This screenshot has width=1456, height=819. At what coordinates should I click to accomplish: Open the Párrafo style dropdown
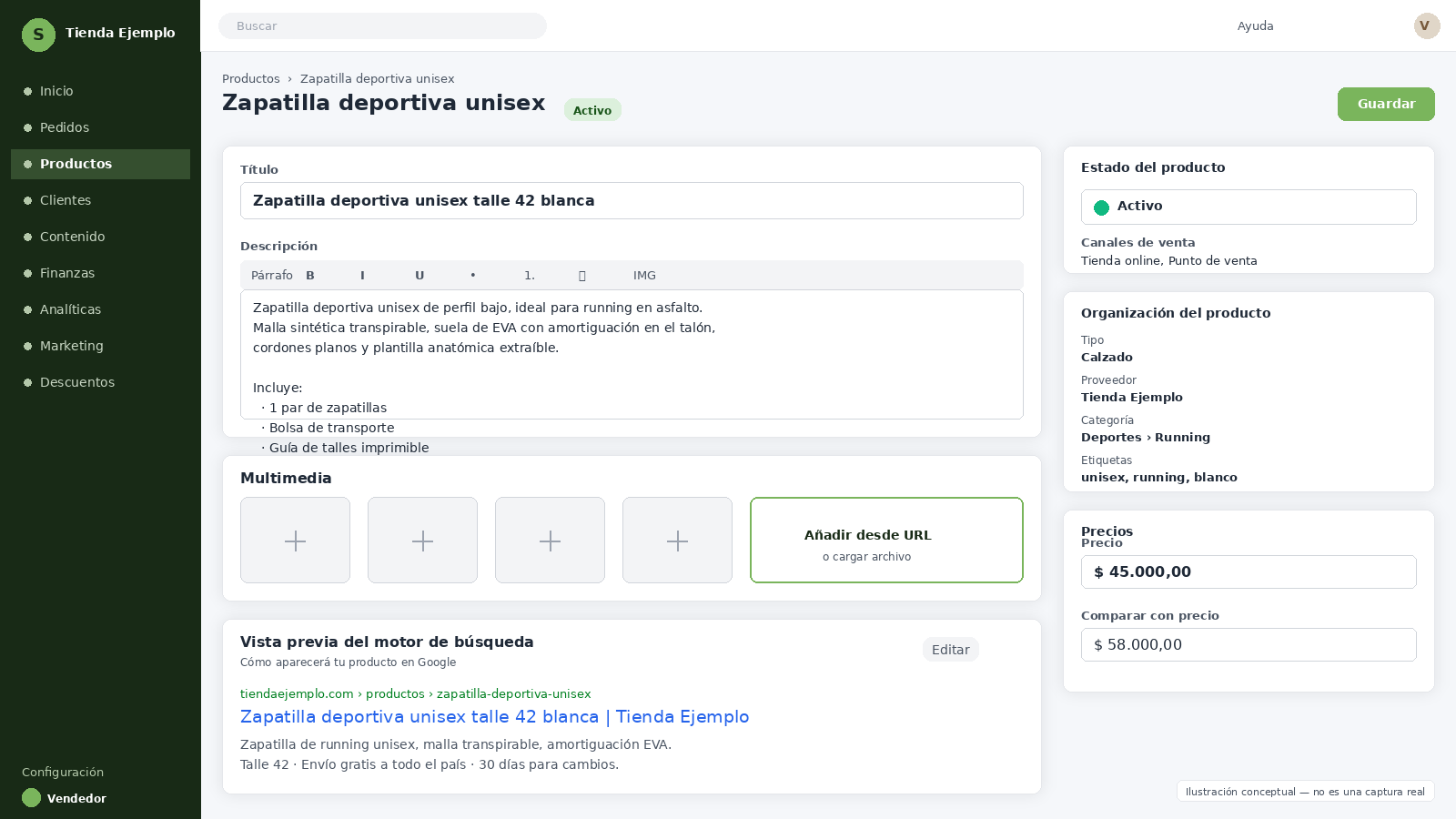tap(272, 275)
